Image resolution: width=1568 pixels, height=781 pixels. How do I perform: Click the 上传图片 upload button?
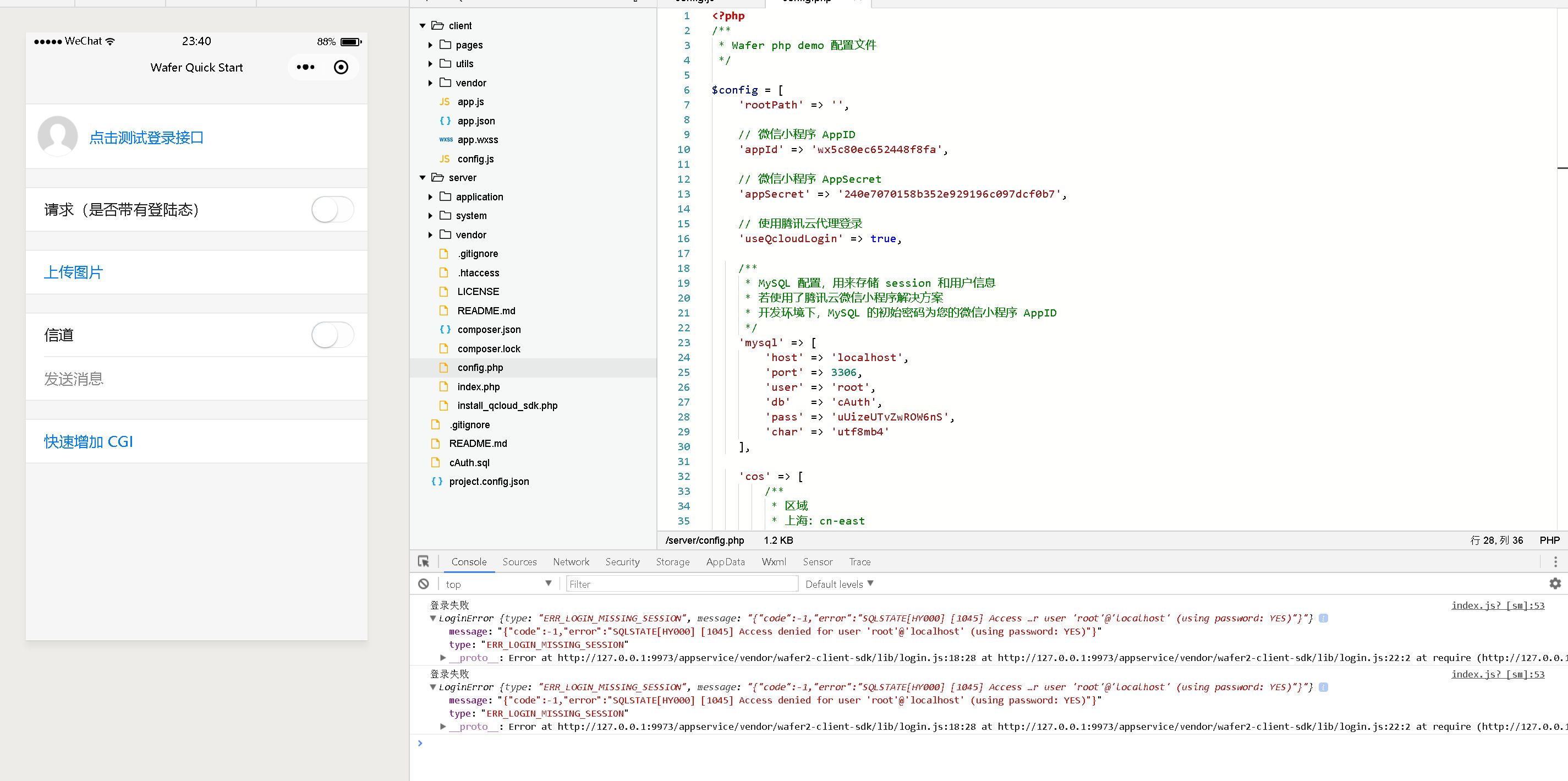point(74,272)
